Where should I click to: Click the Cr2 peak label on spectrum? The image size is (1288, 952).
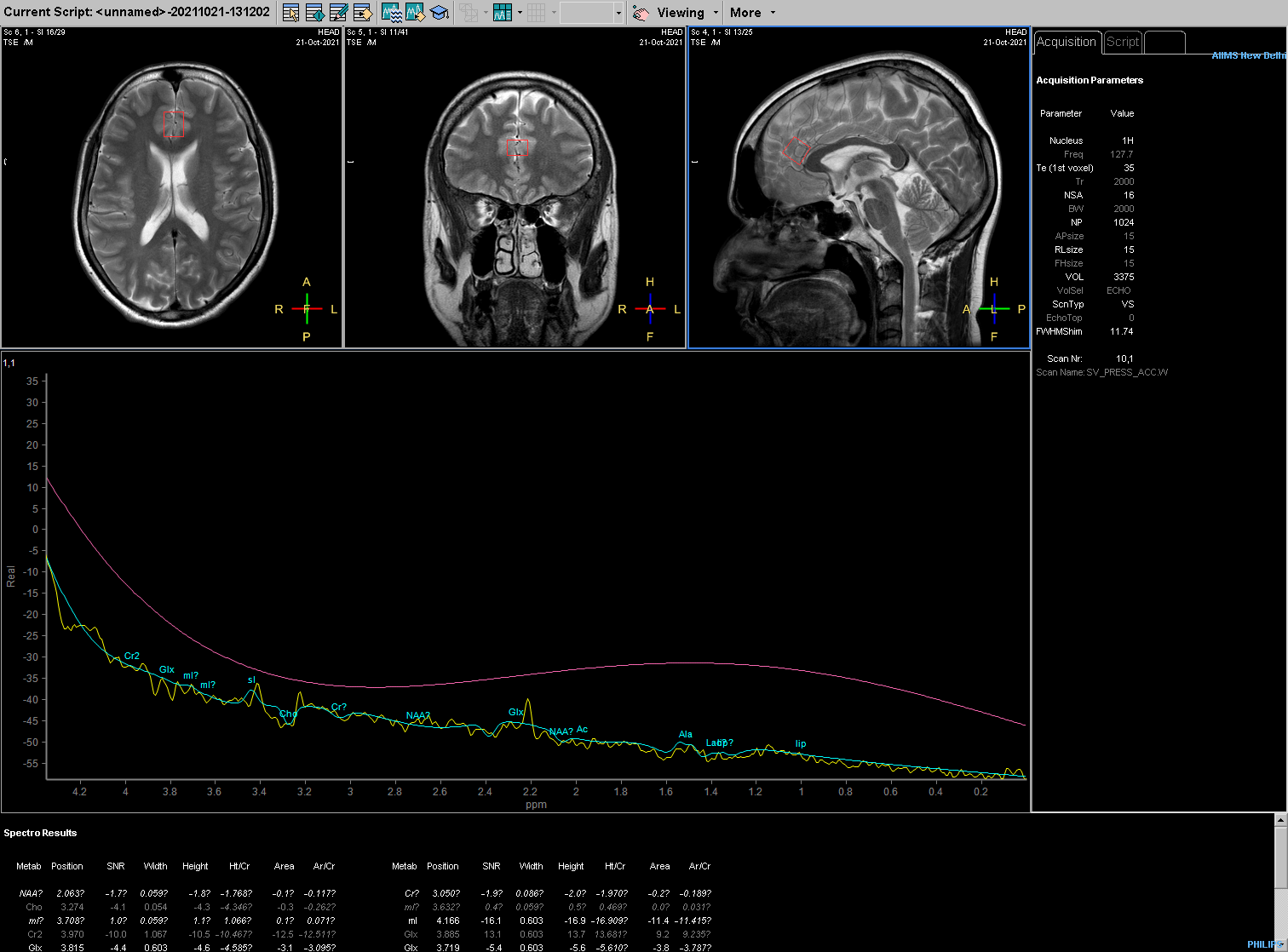point(131,656)
